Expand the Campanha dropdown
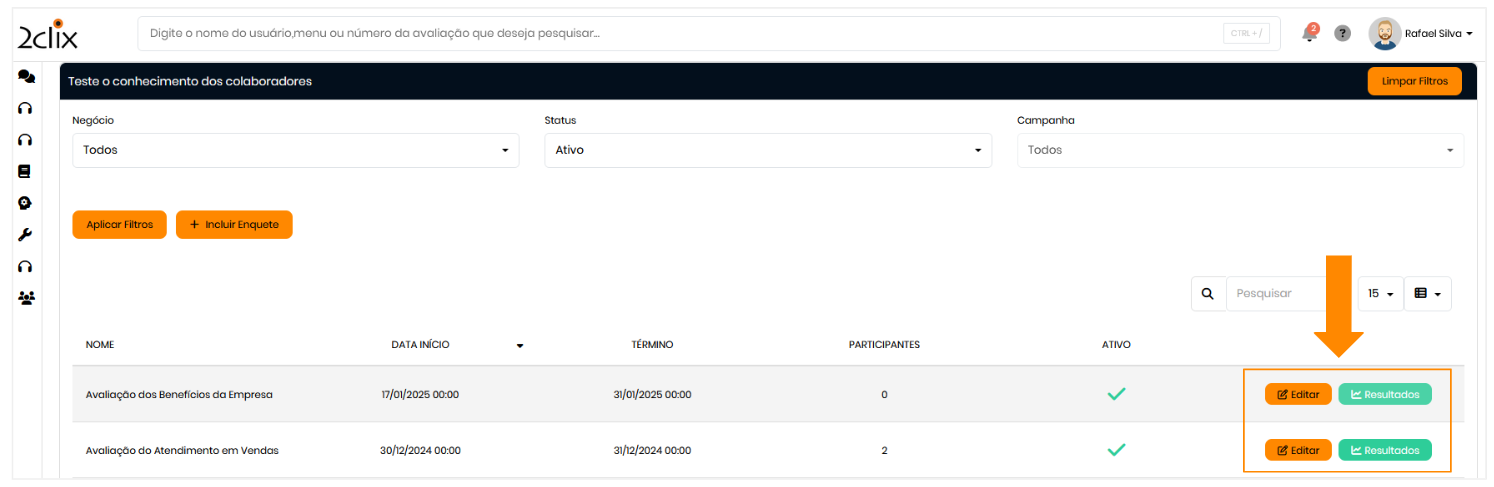 coord(1240,150)
